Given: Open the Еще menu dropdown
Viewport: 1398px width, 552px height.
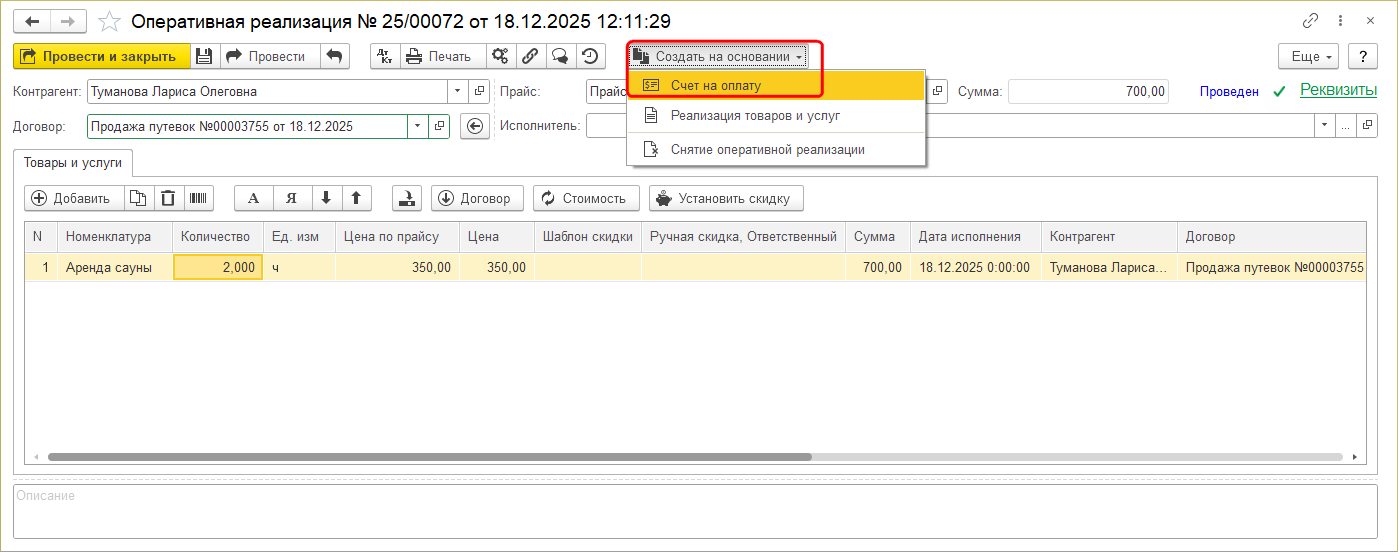Looking at the screenshot, I should click(x=1309, y=56).
